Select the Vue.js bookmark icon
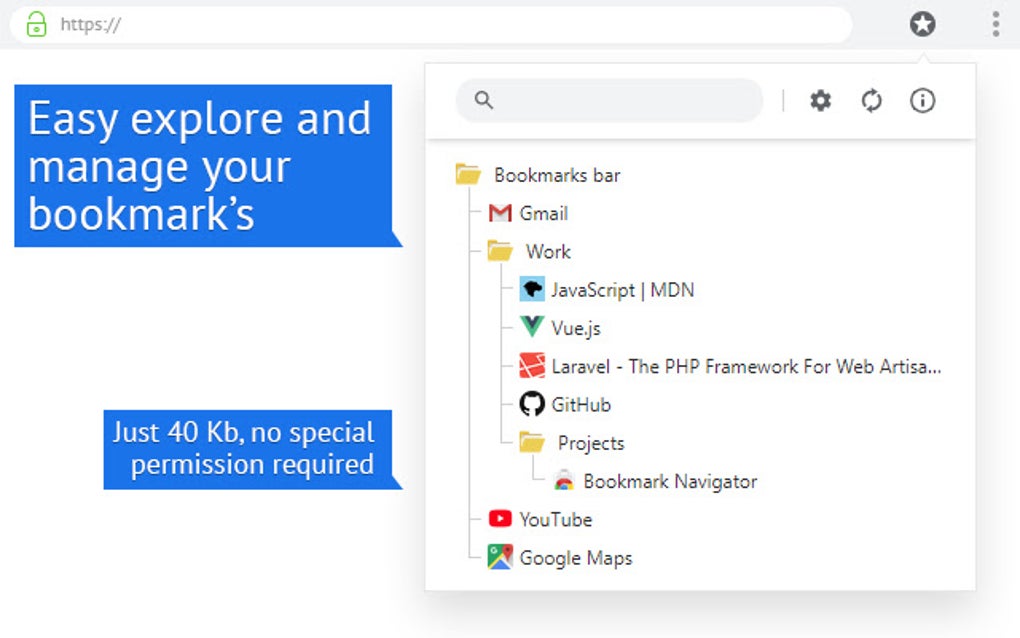The width and height of the screenshot is (1020, 638). point(530,327)
